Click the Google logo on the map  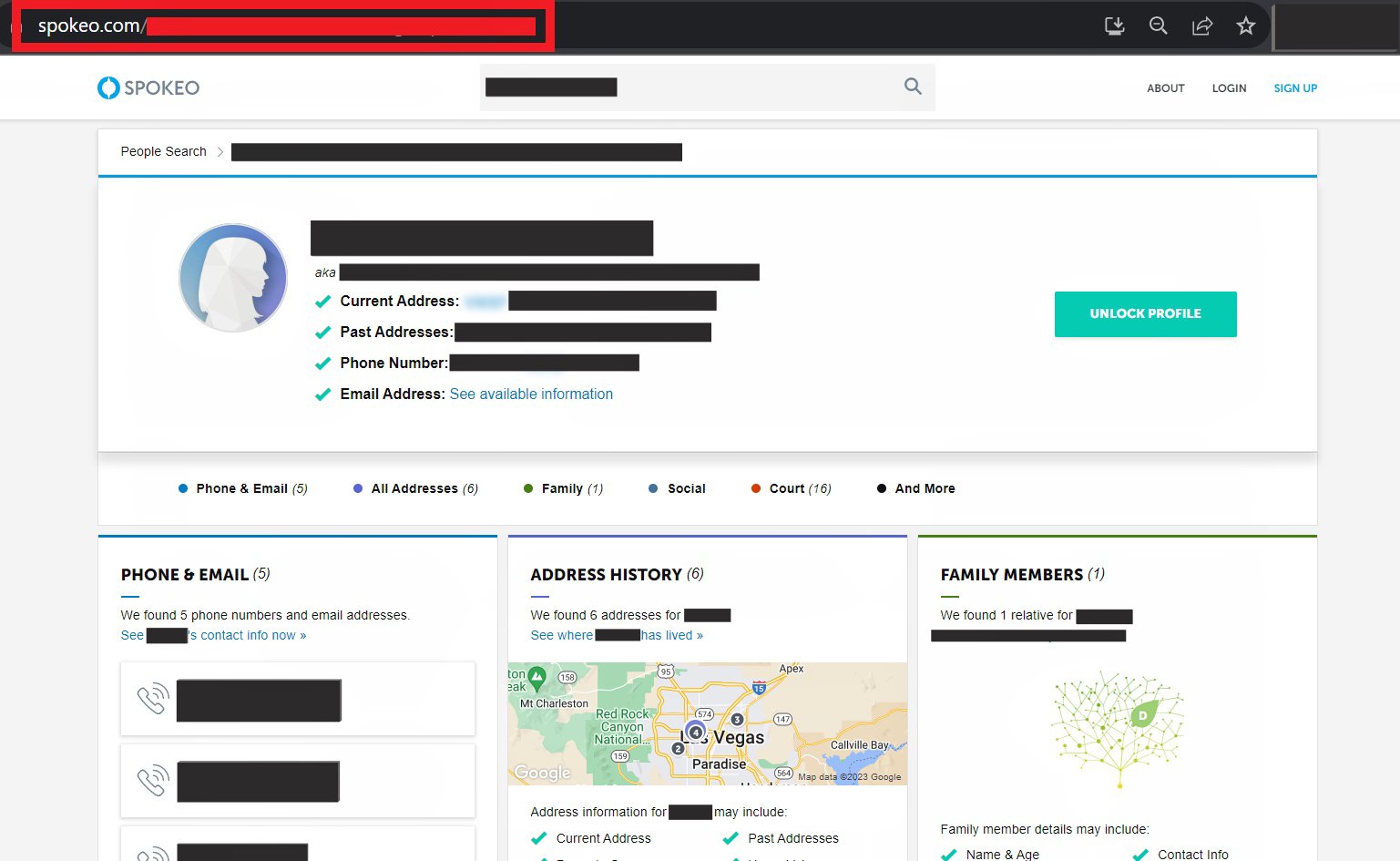pos(542,773)
